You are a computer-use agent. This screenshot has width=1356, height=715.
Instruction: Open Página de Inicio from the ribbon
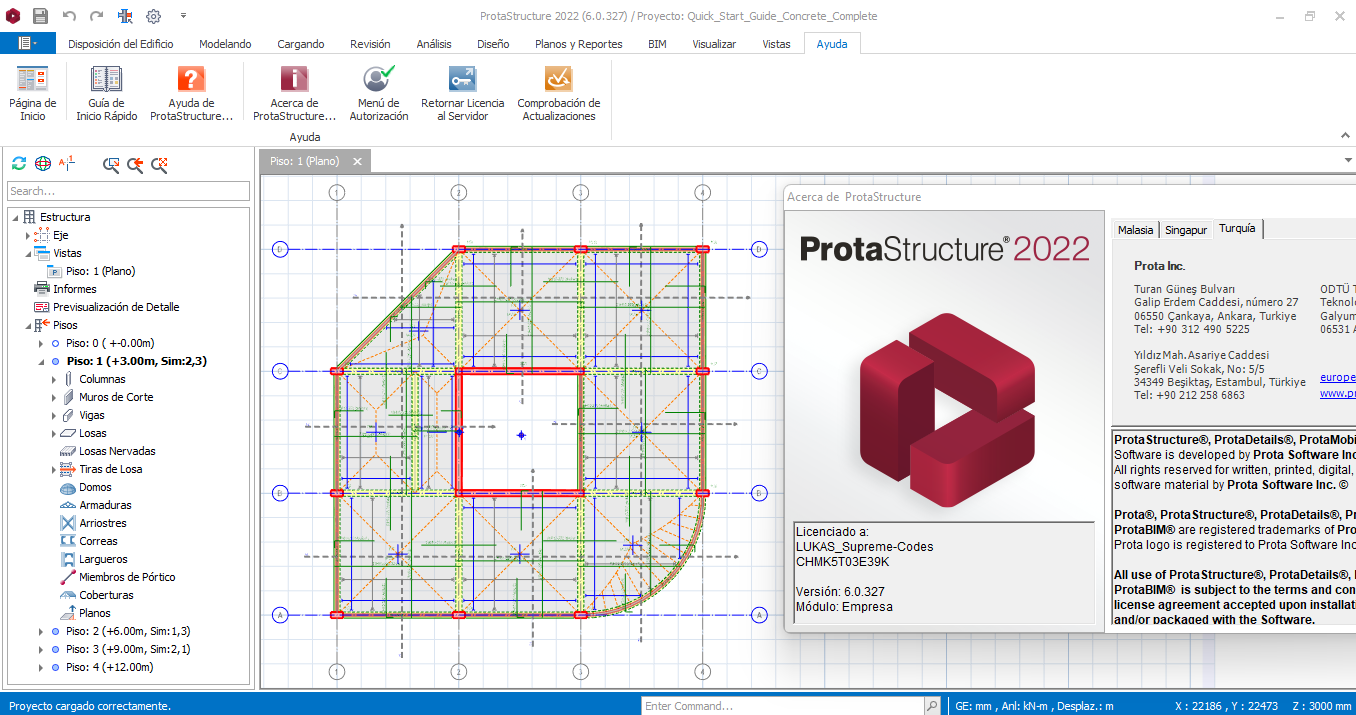coord(33,94)
